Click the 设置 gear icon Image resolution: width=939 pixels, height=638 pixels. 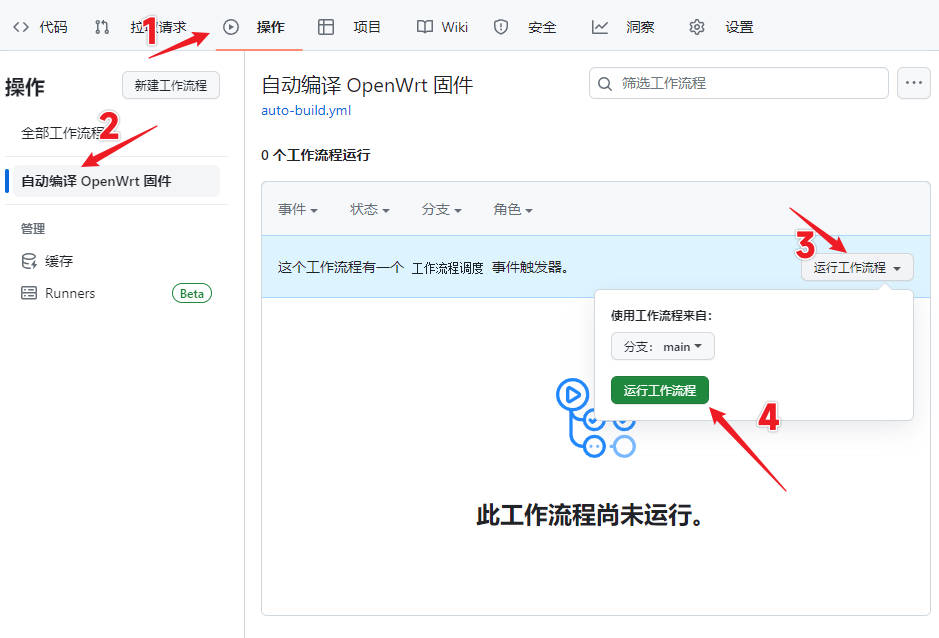click(696, 27)
